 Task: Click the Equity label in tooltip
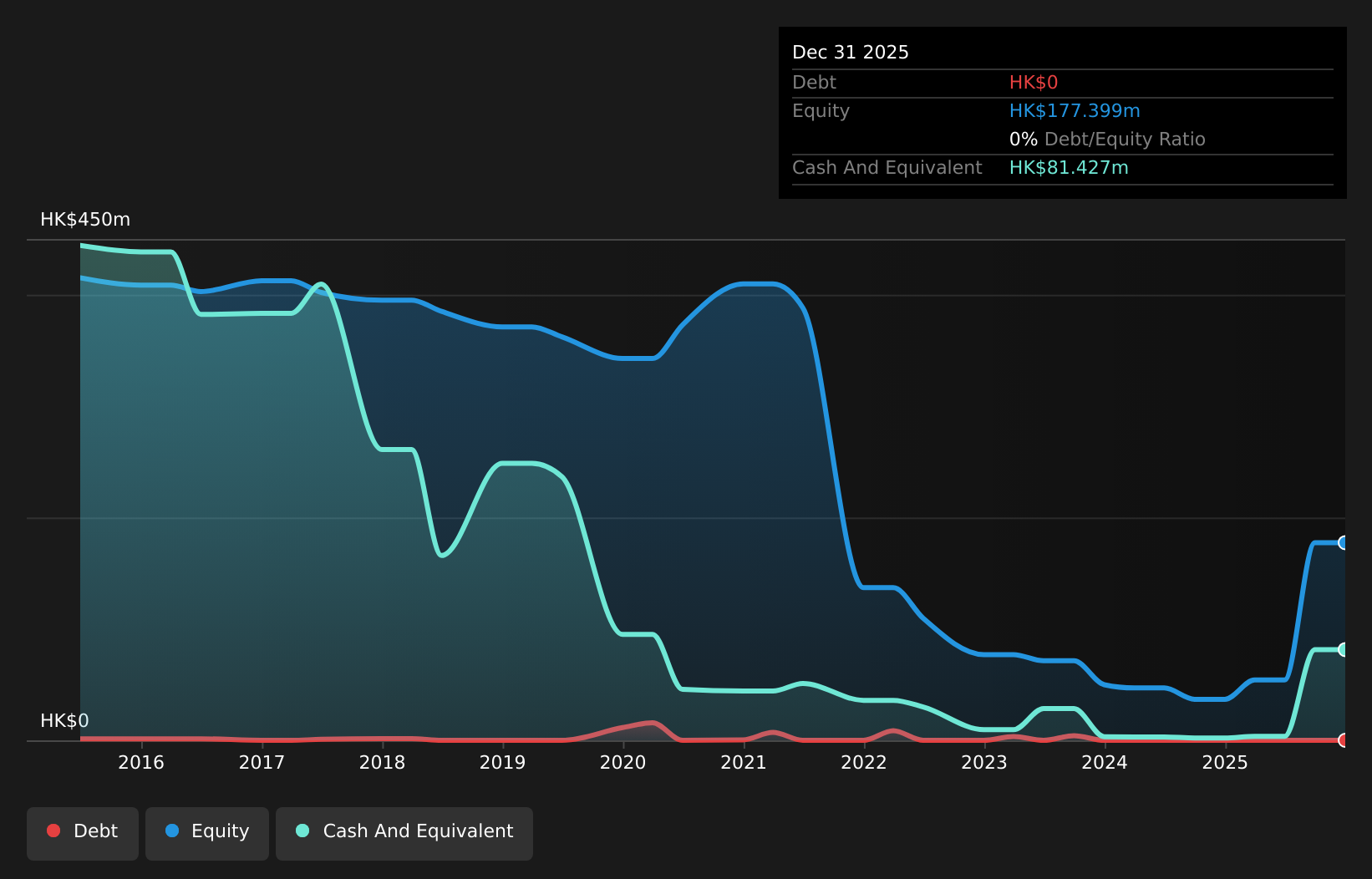[821, 111]
